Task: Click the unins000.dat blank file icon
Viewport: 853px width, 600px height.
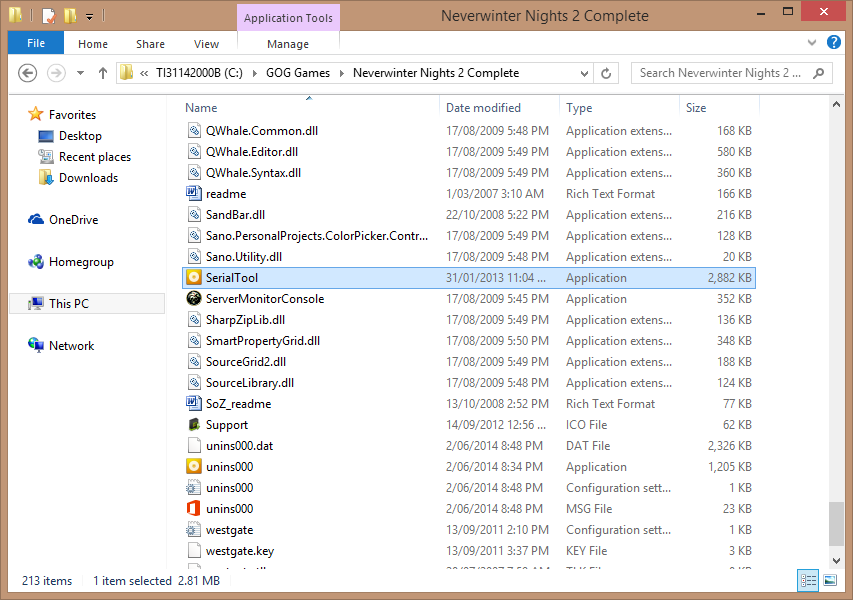Action: tap(194, 446)
